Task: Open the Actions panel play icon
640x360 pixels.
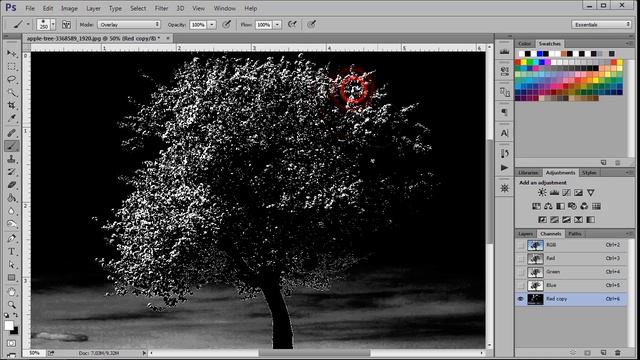Action: 504,168
